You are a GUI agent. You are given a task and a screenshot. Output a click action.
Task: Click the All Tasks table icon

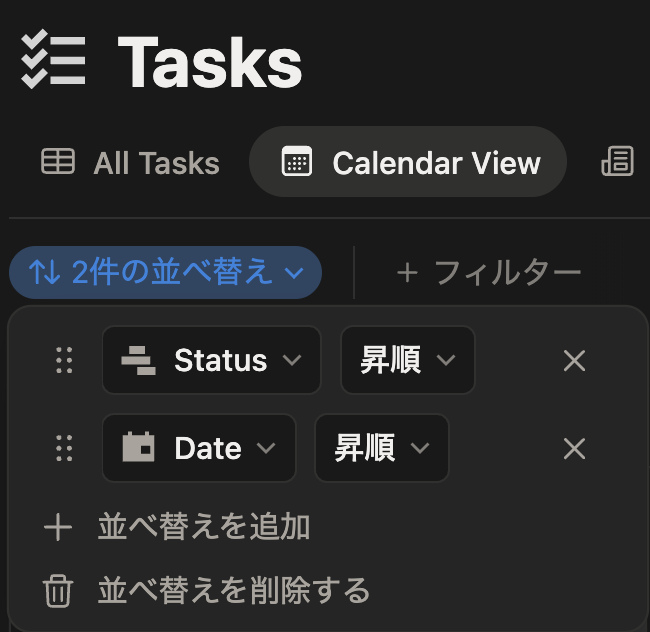point(58,161)
